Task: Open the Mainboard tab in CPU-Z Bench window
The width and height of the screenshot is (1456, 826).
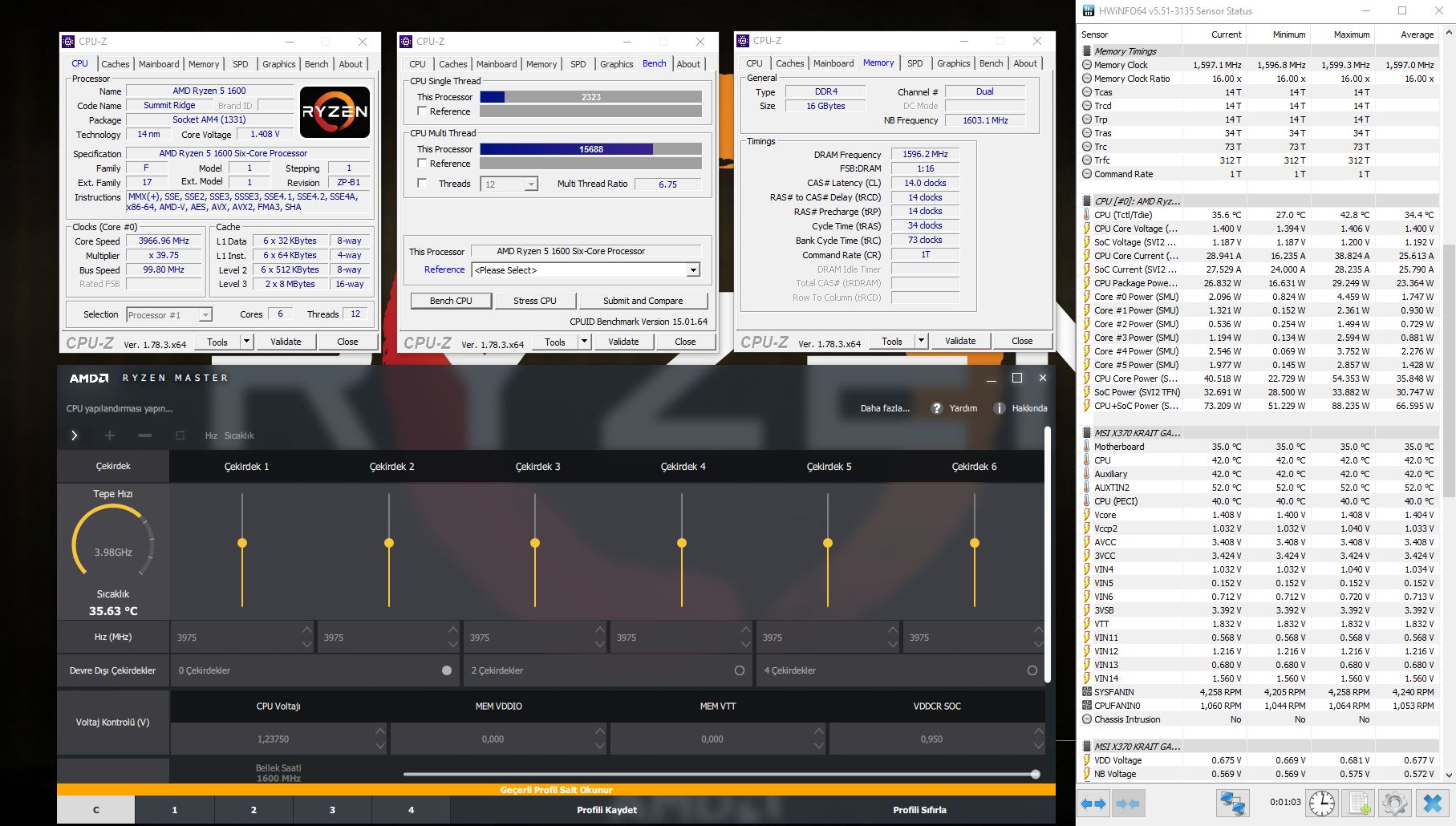Action: [x=497, y=64]
